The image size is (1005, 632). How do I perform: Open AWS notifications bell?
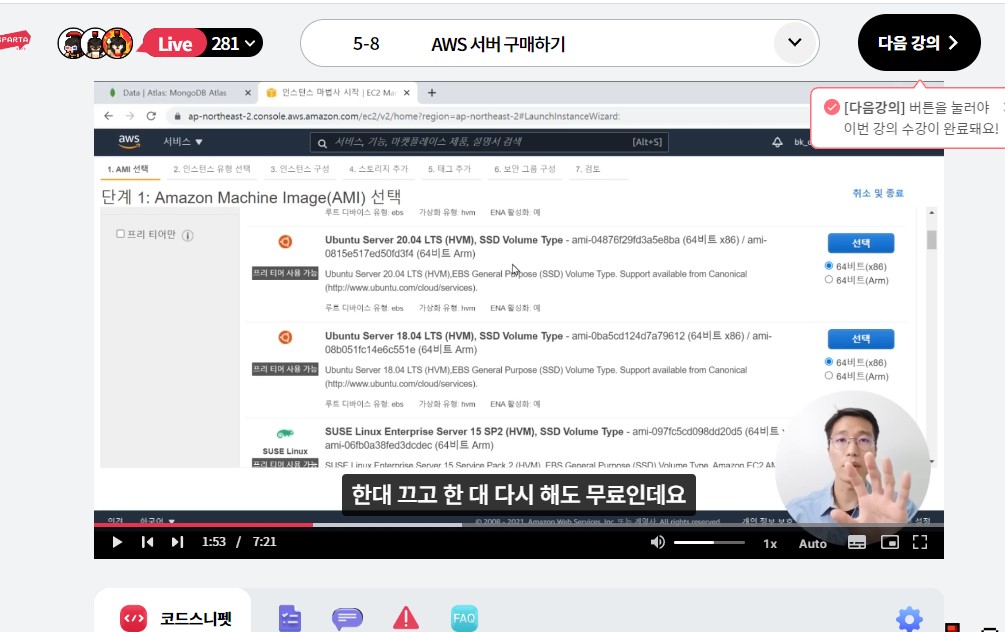(777, 142)
